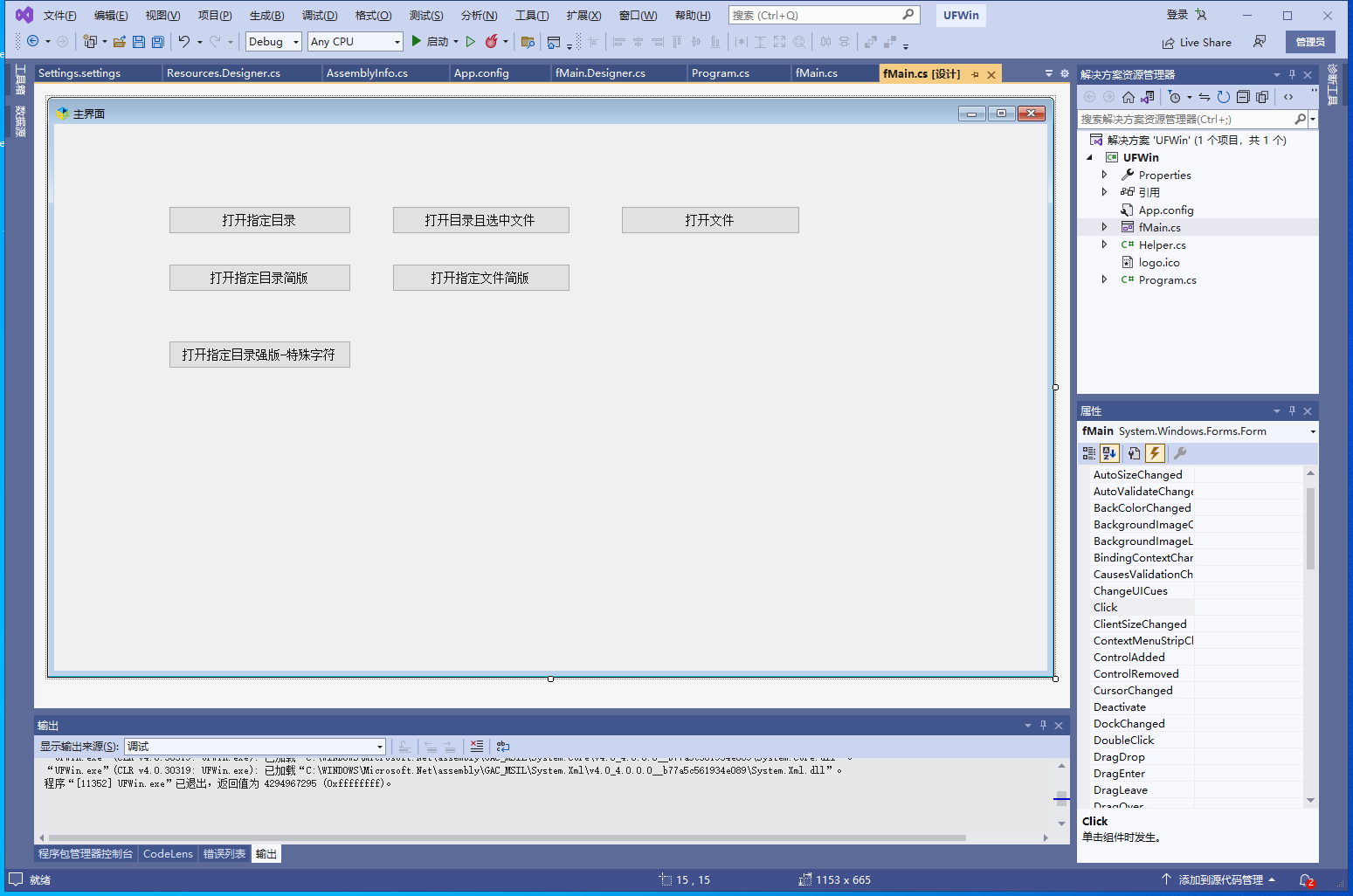
Task: Click the Save icon in toolbar
Action: 139,42
